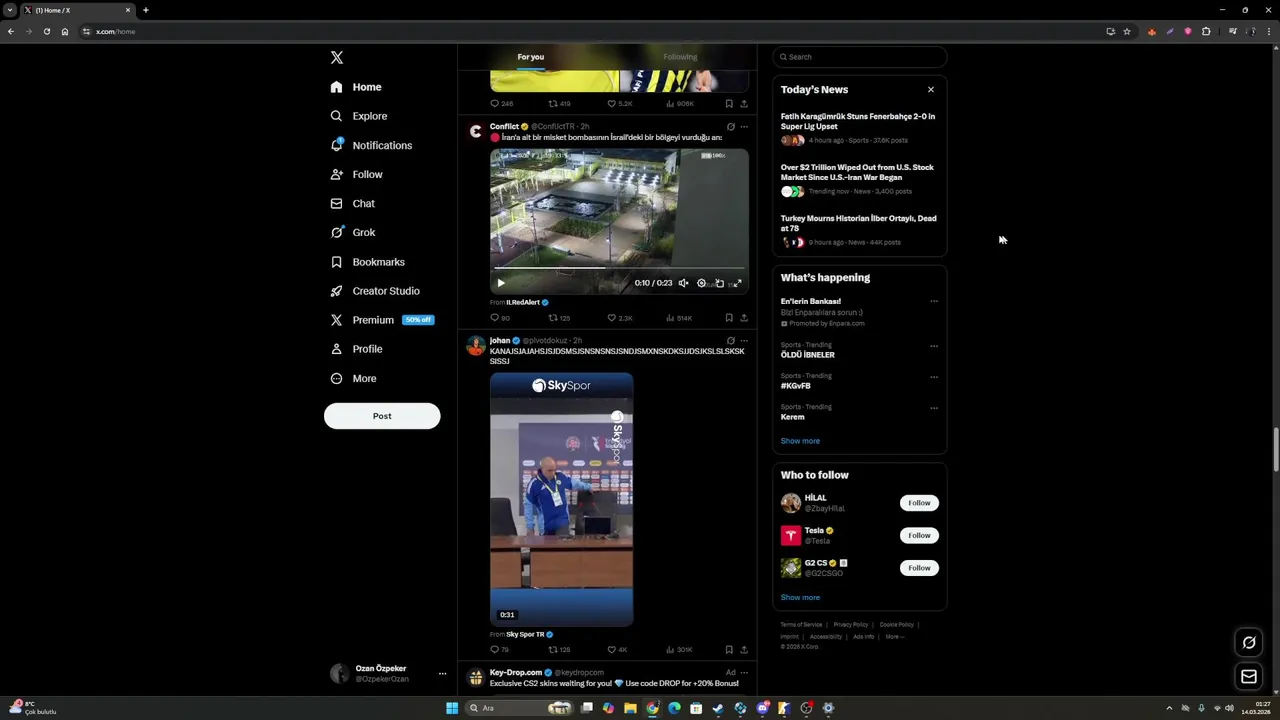Viewport: 1280px width, 720px height.
Task: Open the Profile page
Action: (356, 349)
